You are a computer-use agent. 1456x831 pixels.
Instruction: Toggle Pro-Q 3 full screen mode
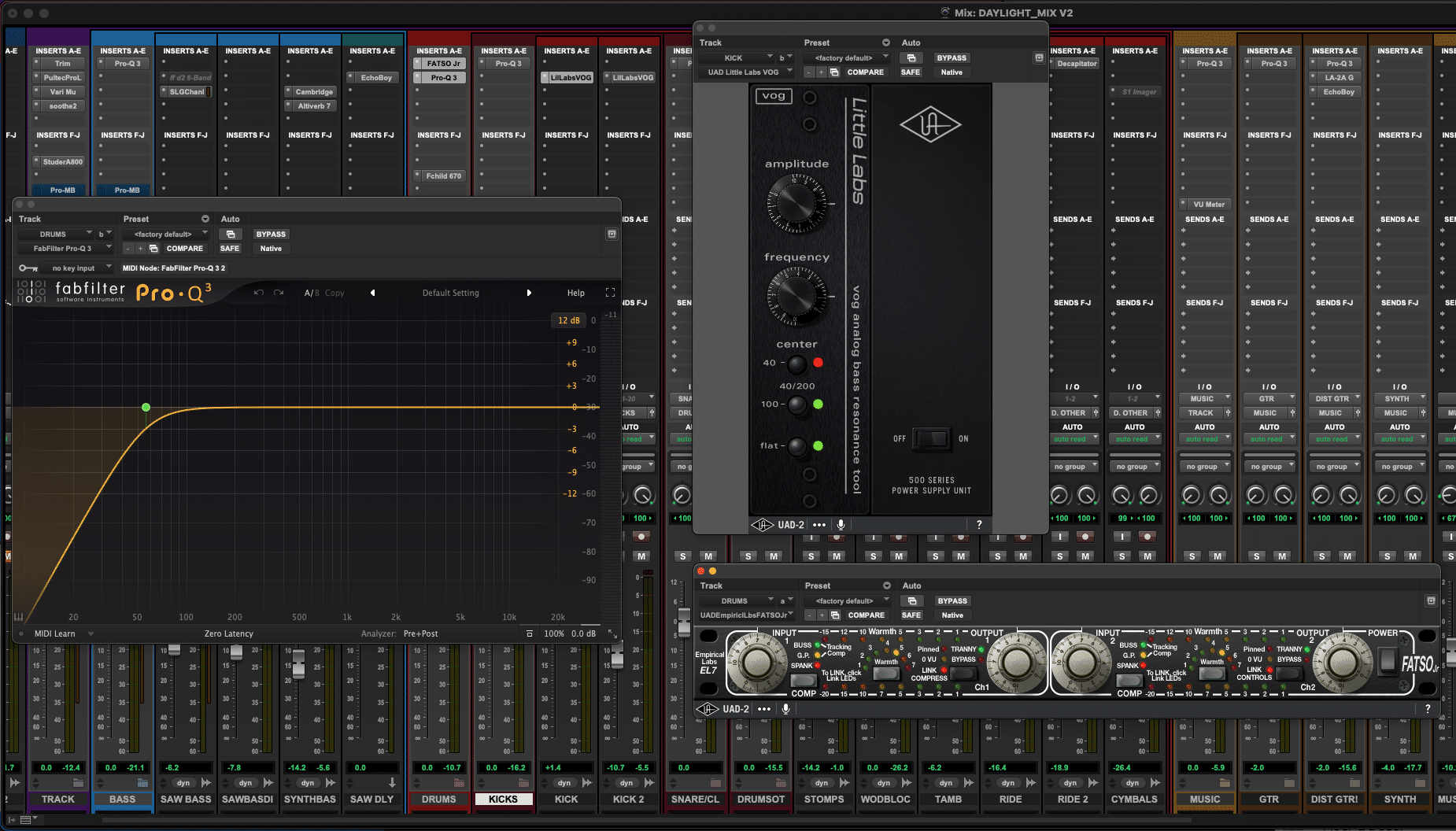[610, 293]
